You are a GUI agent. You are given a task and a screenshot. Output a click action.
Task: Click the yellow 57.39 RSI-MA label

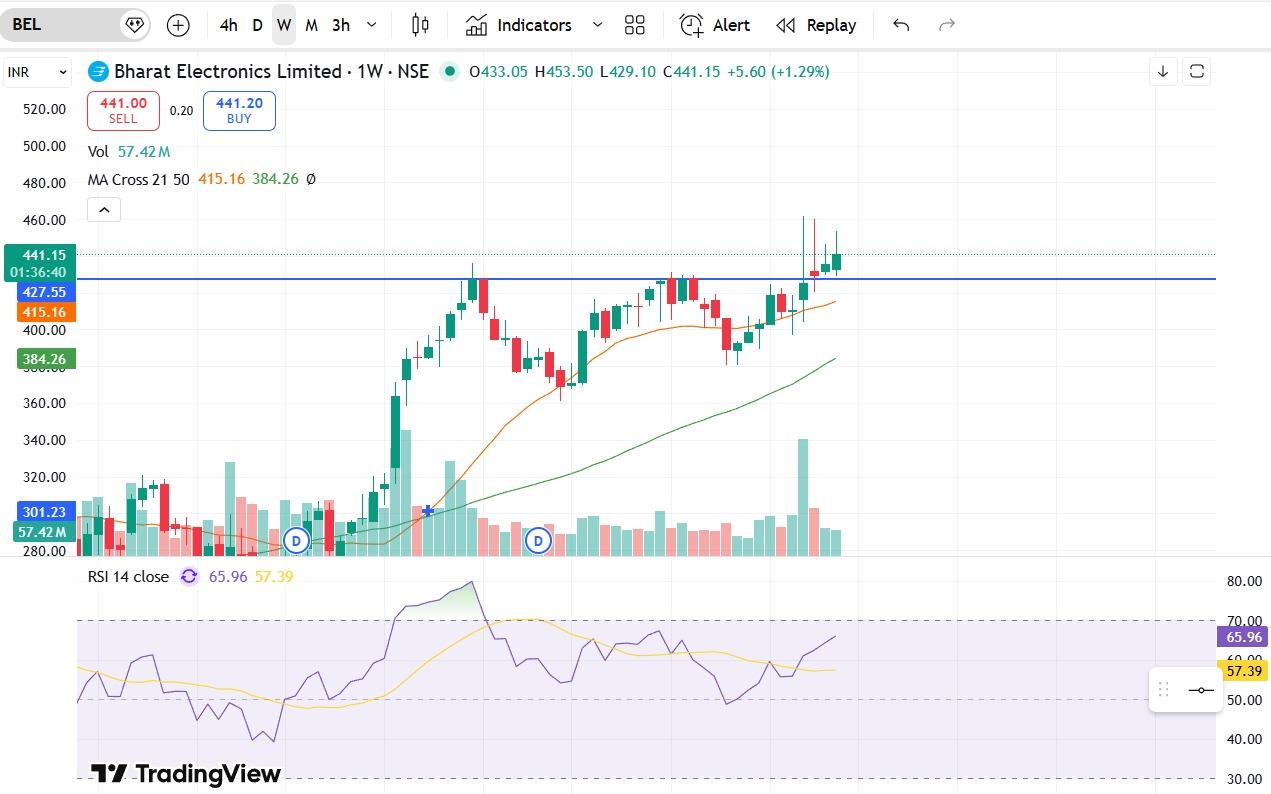coord(1242,669)
